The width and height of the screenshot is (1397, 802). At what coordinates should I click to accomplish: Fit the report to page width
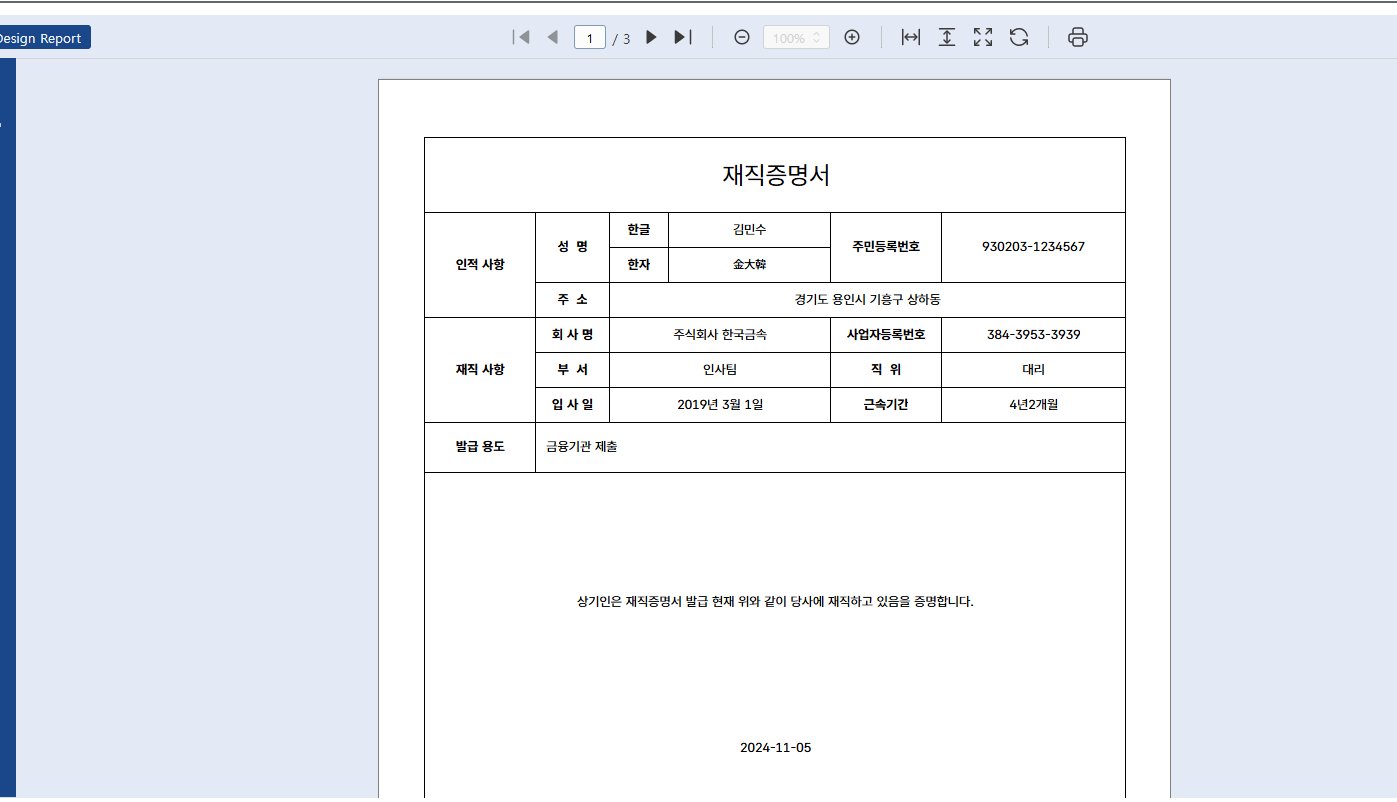click(910, 37)
